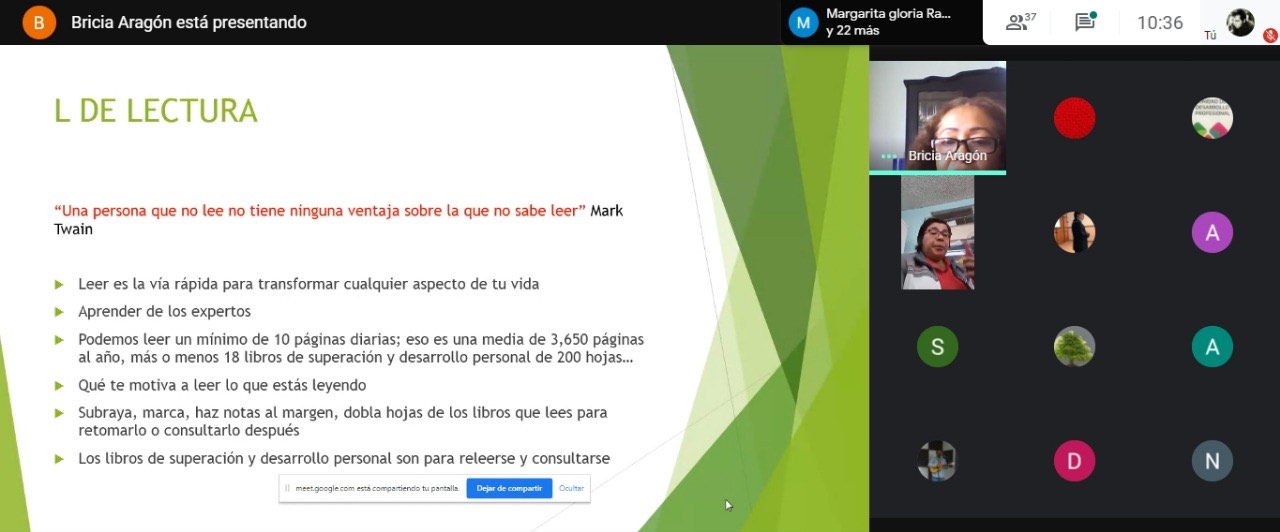Click the purple A participant avatar
1280x532 pixels.
1212,233
